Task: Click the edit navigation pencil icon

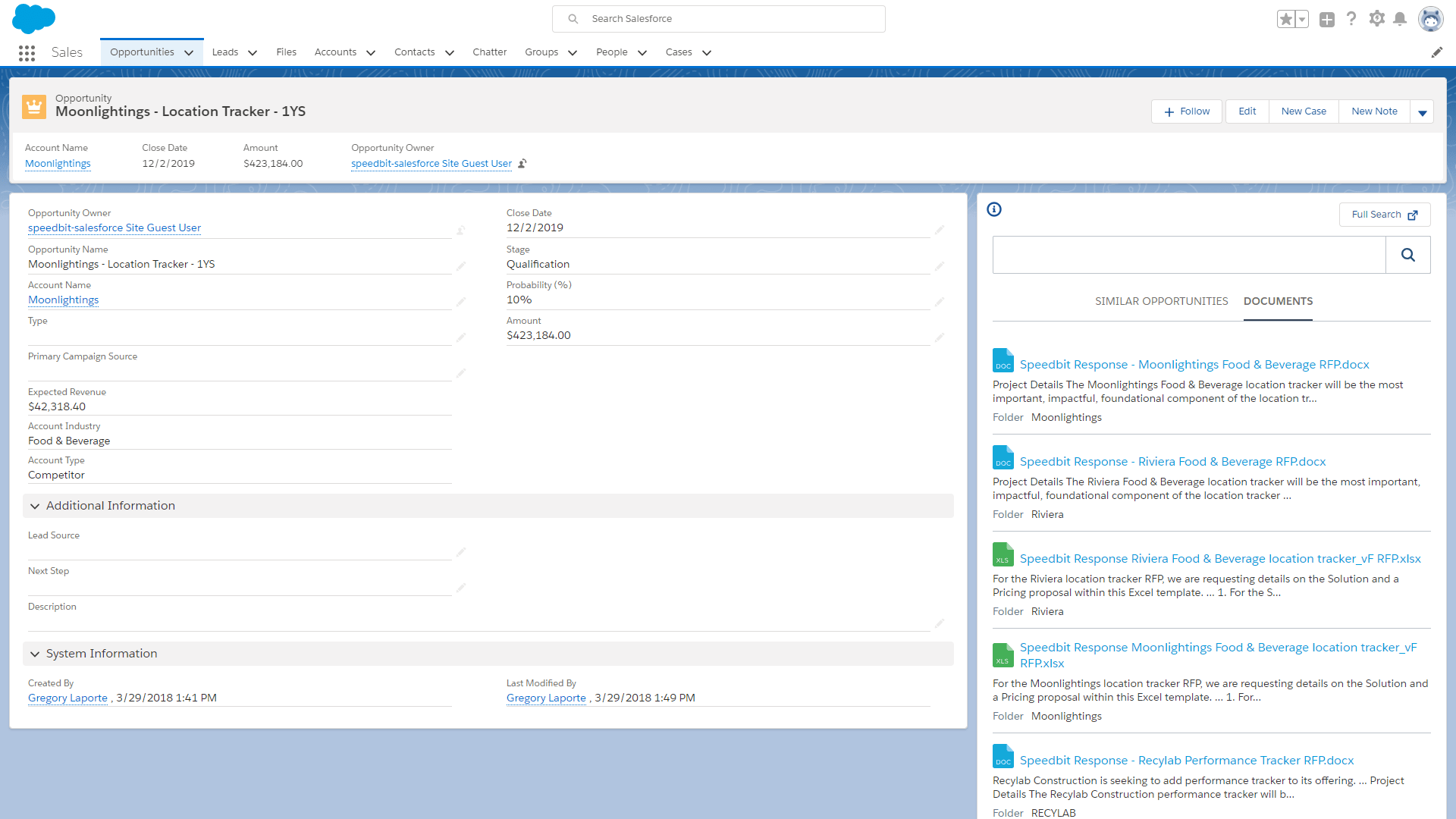Action: [x=1437, y=52]
